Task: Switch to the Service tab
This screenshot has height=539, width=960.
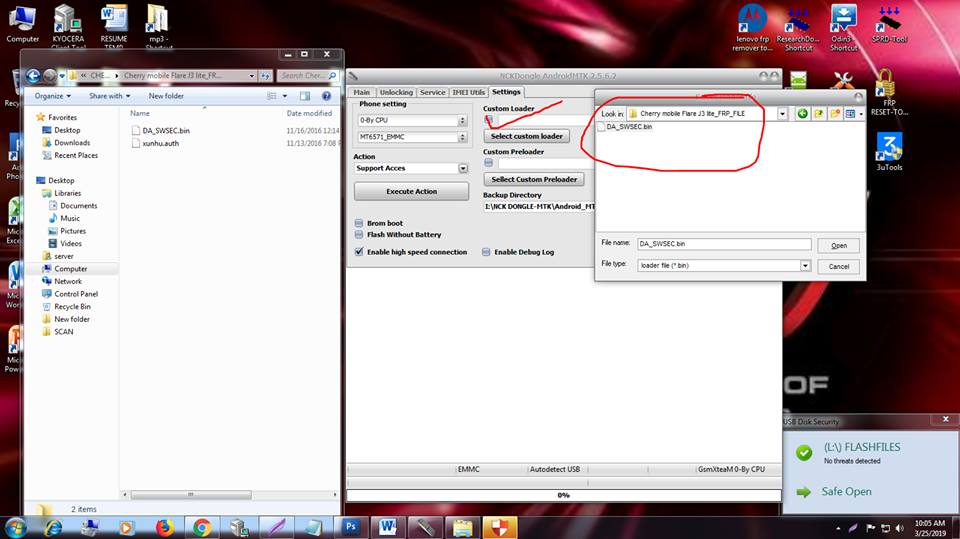Action: tap(432, 92)
